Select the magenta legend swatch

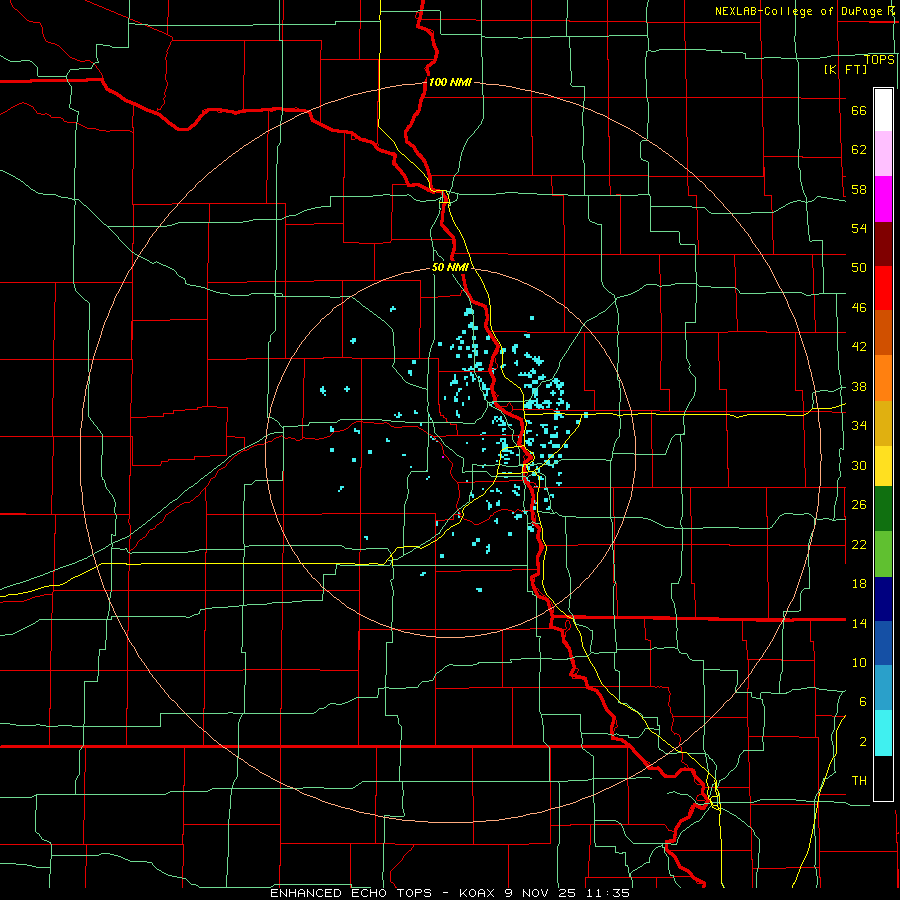coord(883,199)
